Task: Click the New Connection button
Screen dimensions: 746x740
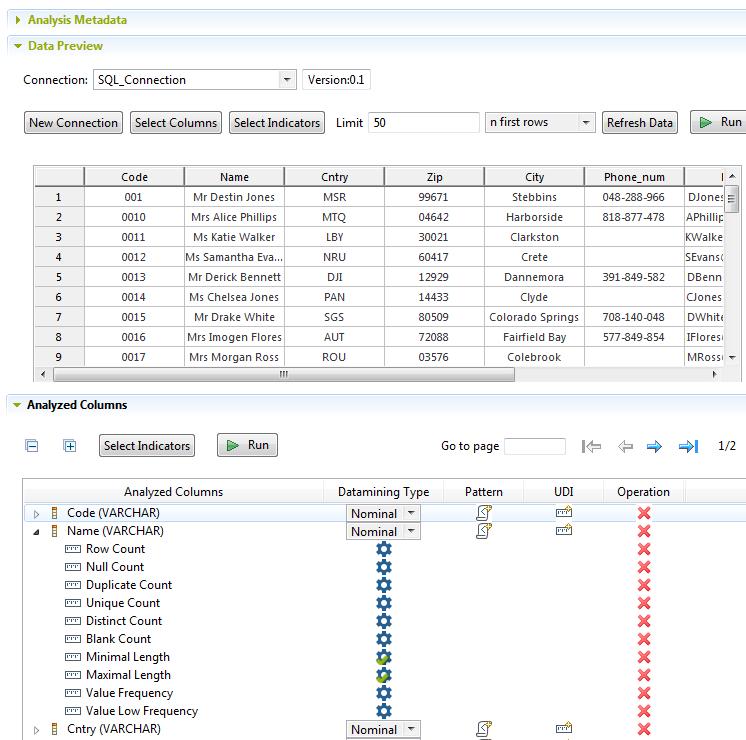Action: [x=73, y=122]
